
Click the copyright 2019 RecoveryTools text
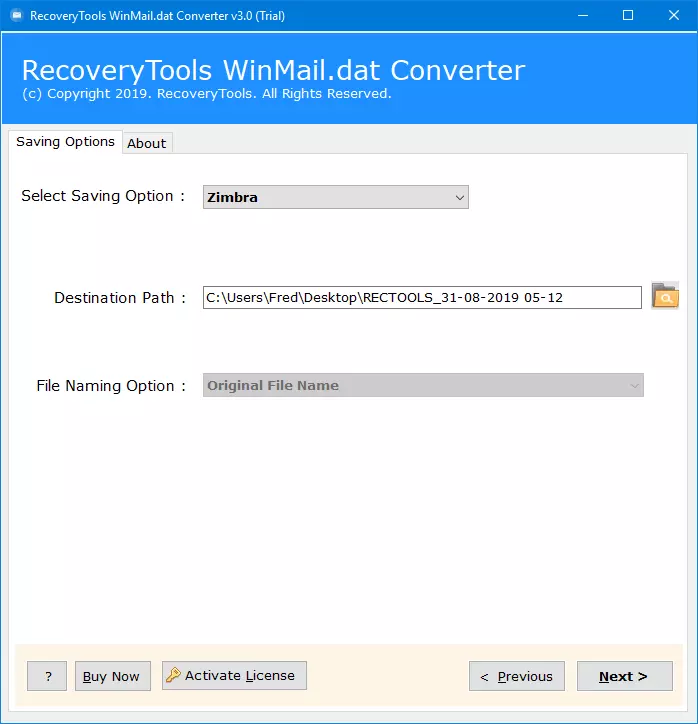(207, 94)
